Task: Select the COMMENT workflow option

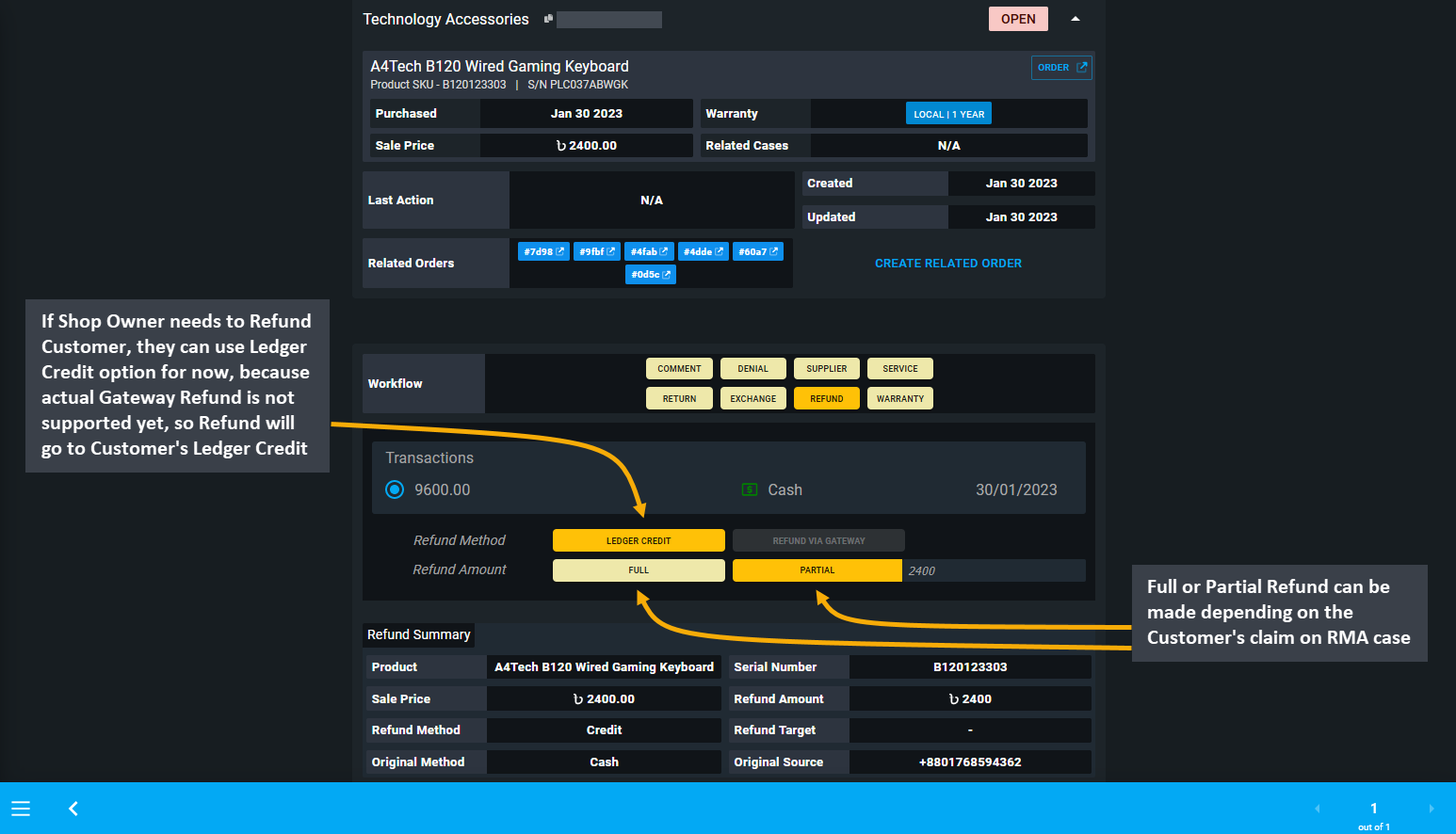Action: pos(679,369)
